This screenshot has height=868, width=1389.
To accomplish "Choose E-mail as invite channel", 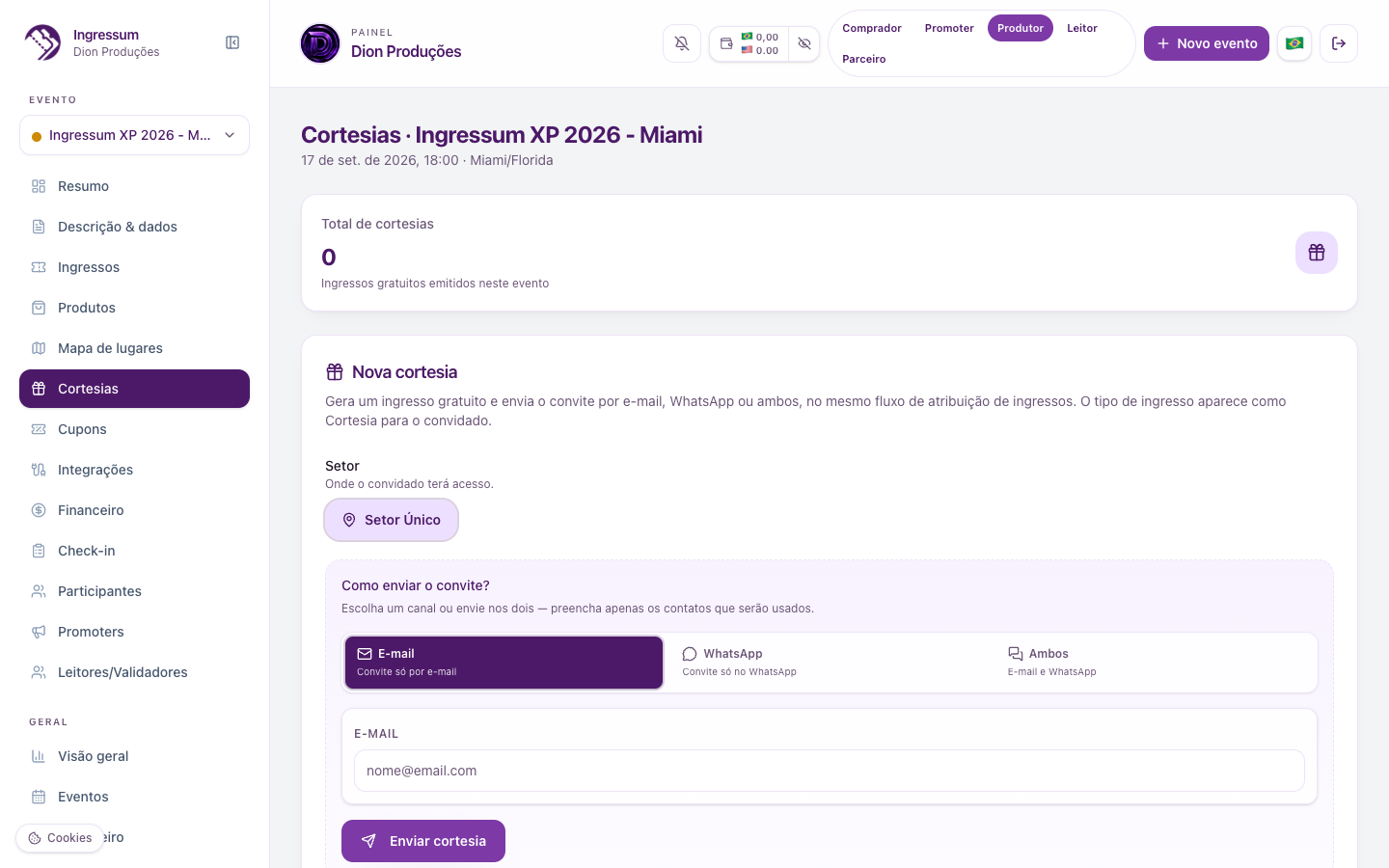I will click(504, 663).
